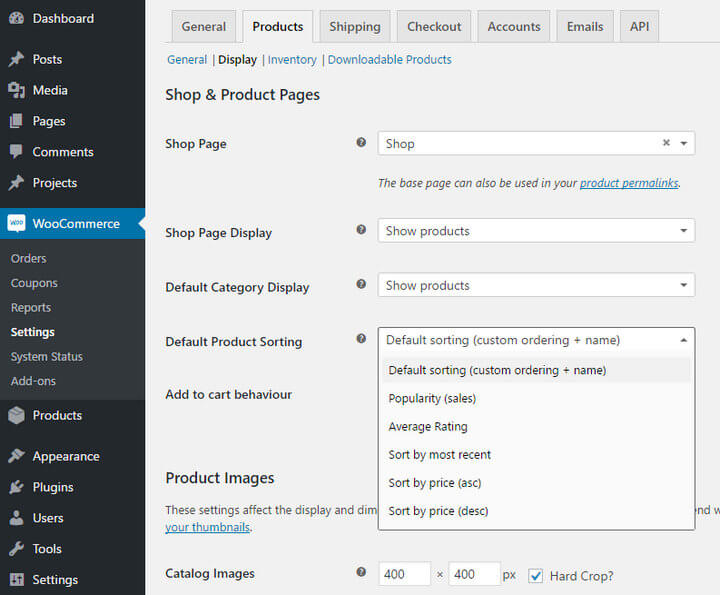Image resolution: width=720 pixels, height=595 pixels.
Task: Choose Average Rating sorting option
Action: tap(536, 427)
